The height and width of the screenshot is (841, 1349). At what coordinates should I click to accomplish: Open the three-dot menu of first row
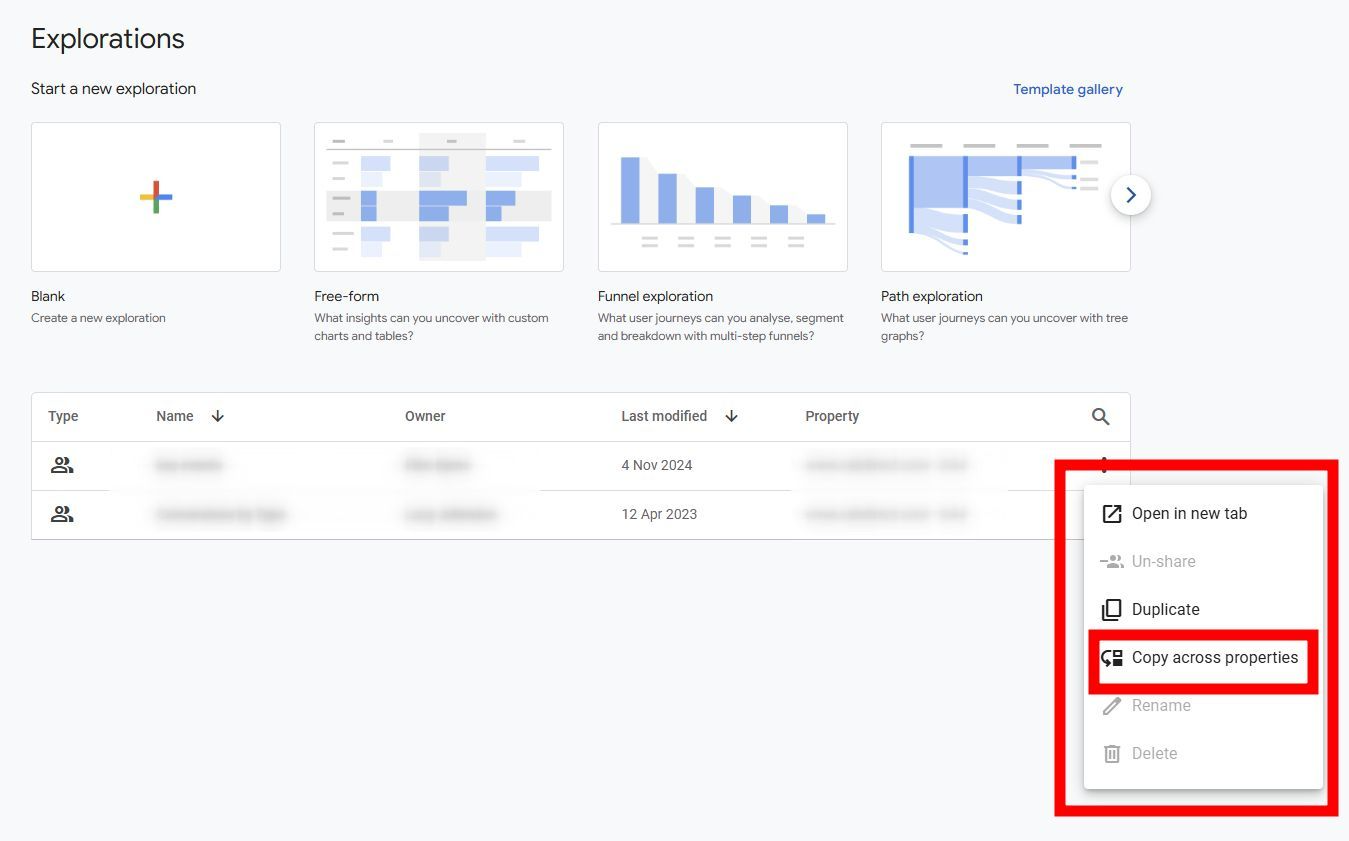[1104, 463]
